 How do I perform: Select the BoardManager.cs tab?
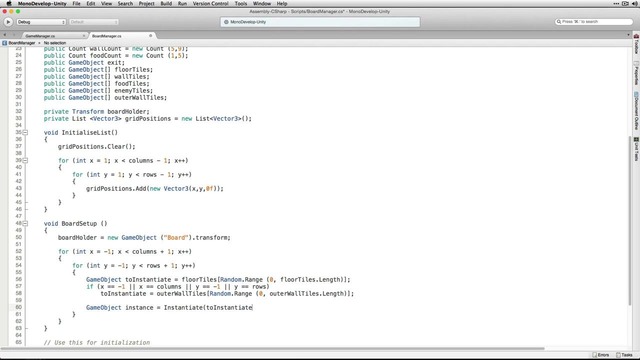pos(107,36)
